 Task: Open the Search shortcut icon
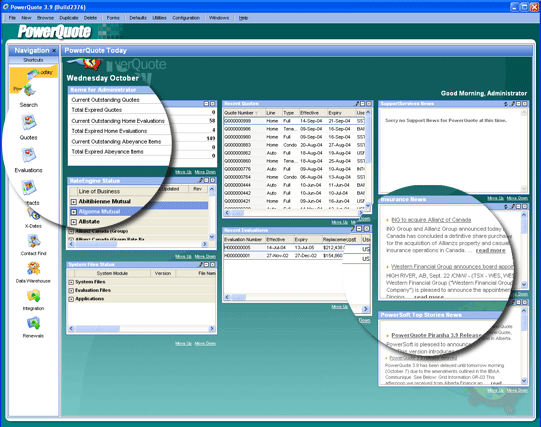coord(29,91)
